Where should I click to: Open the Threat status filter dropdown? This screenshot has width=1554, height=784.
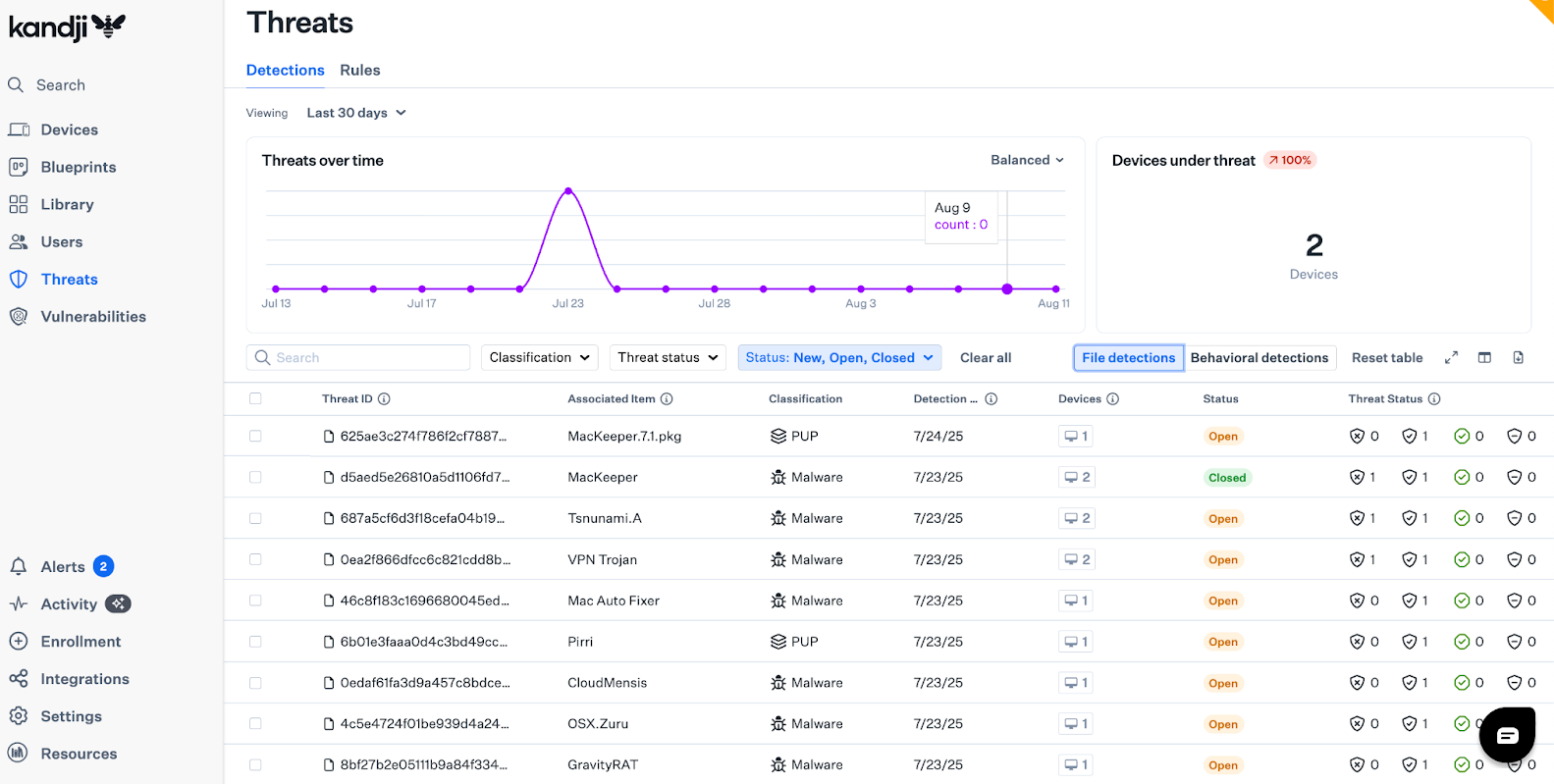(668, 358)
